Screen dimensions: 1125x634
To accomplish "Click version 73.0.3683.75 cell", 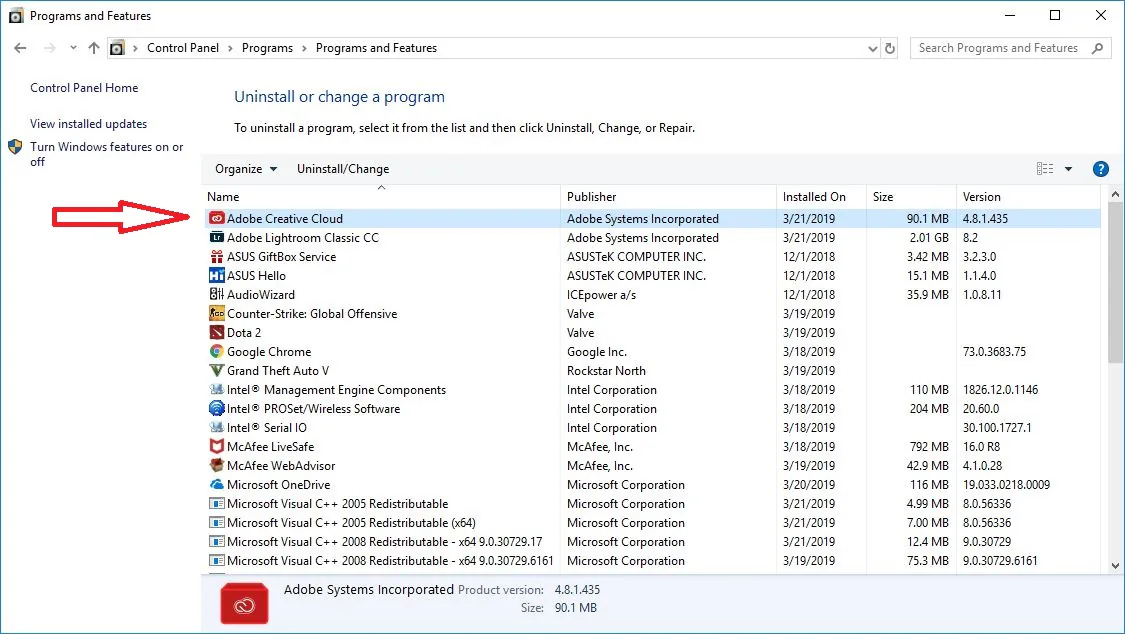I will tap(994, 351).
